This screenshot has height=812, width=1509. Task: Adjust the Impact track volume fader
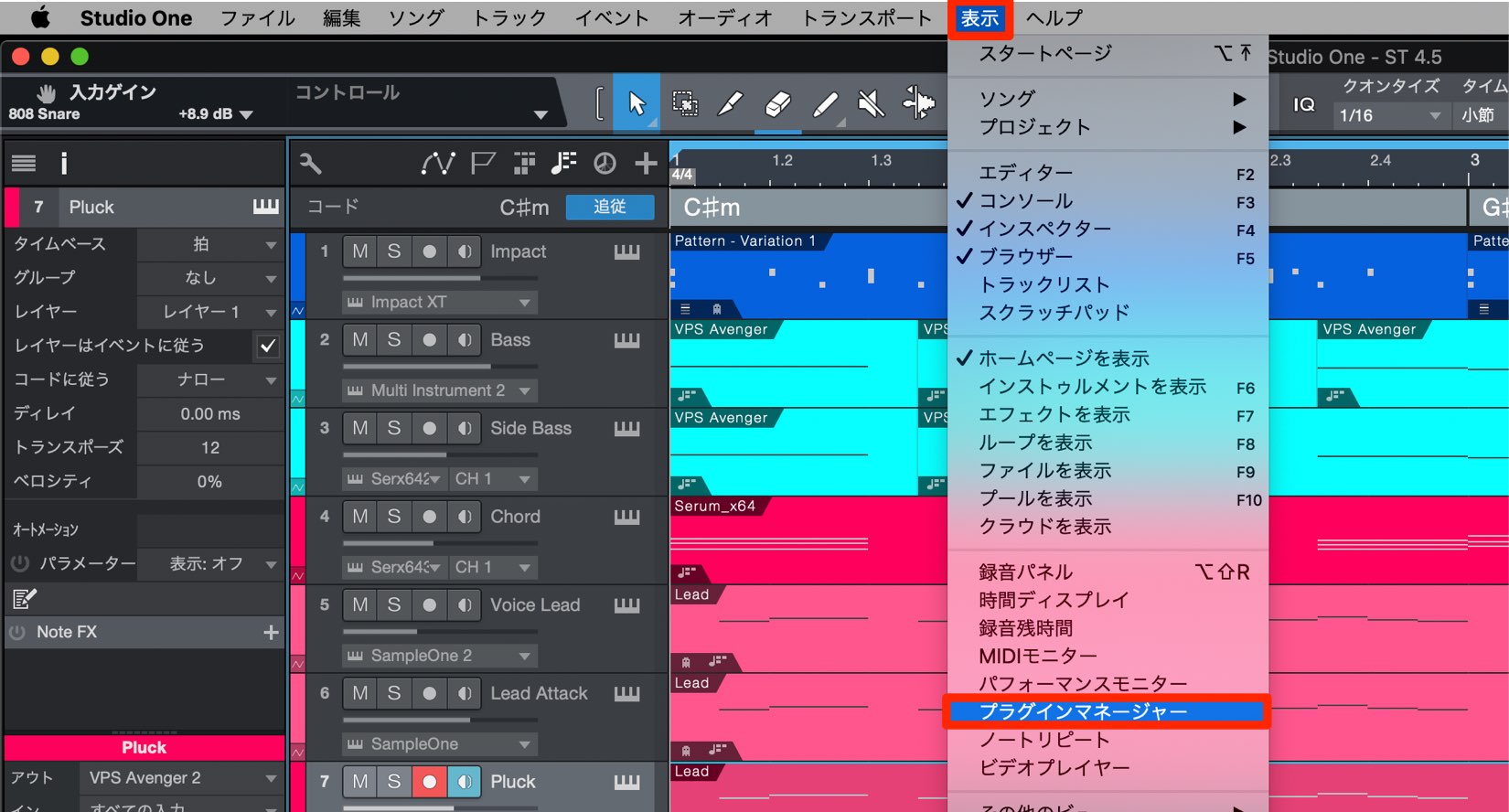(x=440, y=277)
